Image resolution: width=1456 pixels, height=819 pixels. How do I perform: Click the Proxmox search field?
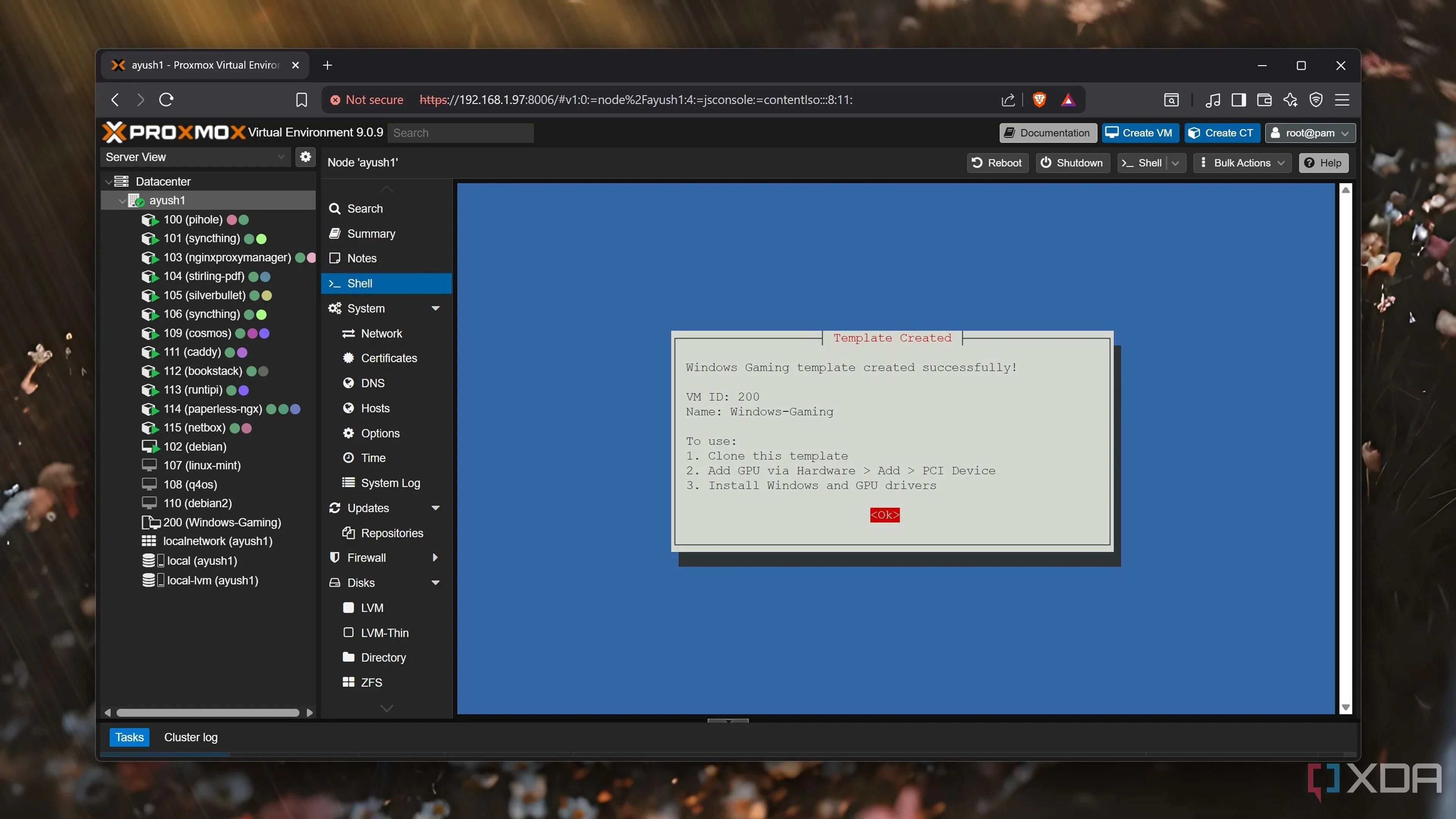point(460,133)
